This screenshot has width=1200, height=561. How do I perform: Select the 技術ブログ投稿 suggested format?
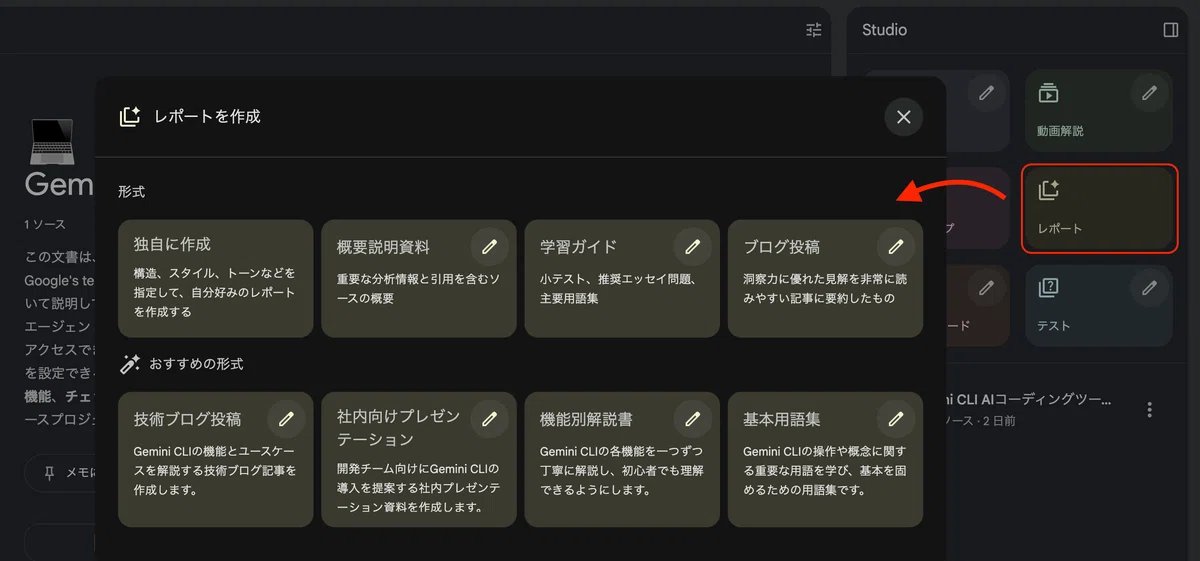point(216,459)
